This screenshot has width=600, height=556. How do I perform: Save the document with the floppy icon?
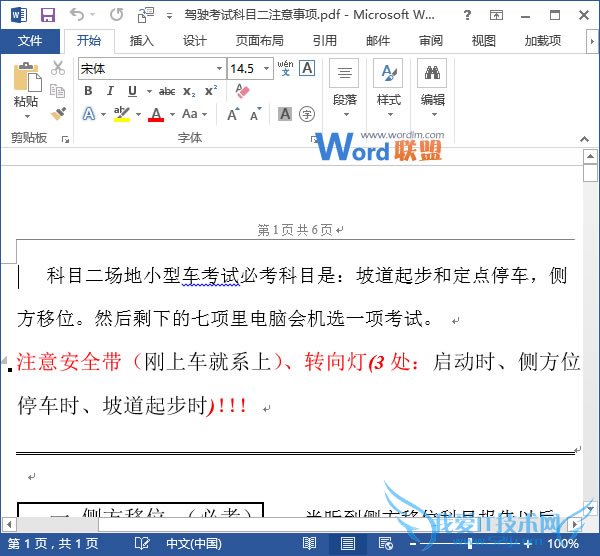tap(48, 15)
